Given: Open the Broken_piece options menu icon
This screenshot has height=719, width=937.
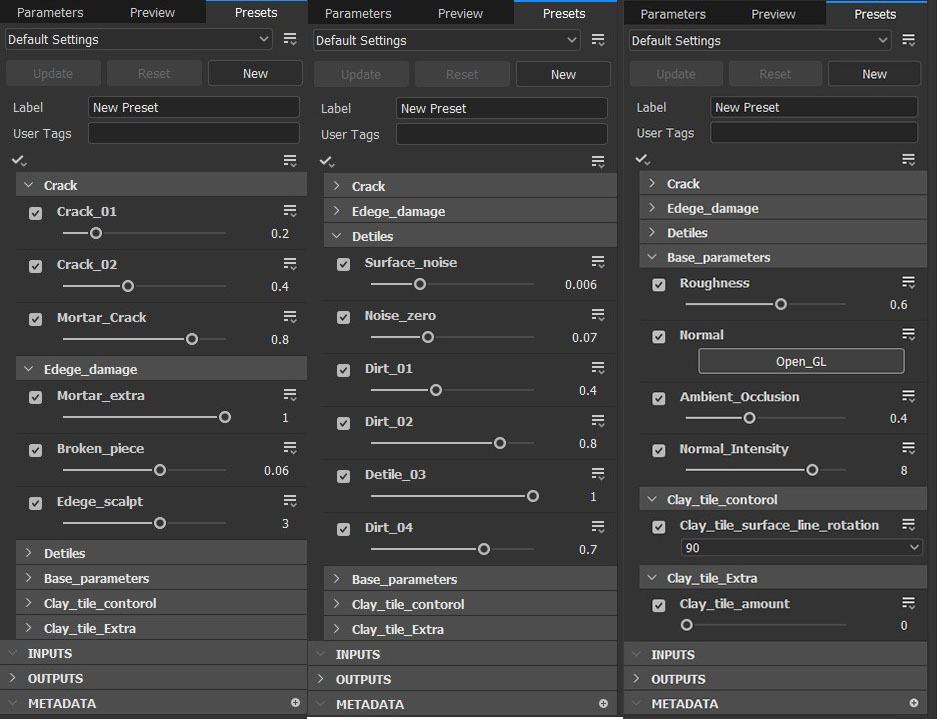Looking at the screenshot, I should [290, 448].
